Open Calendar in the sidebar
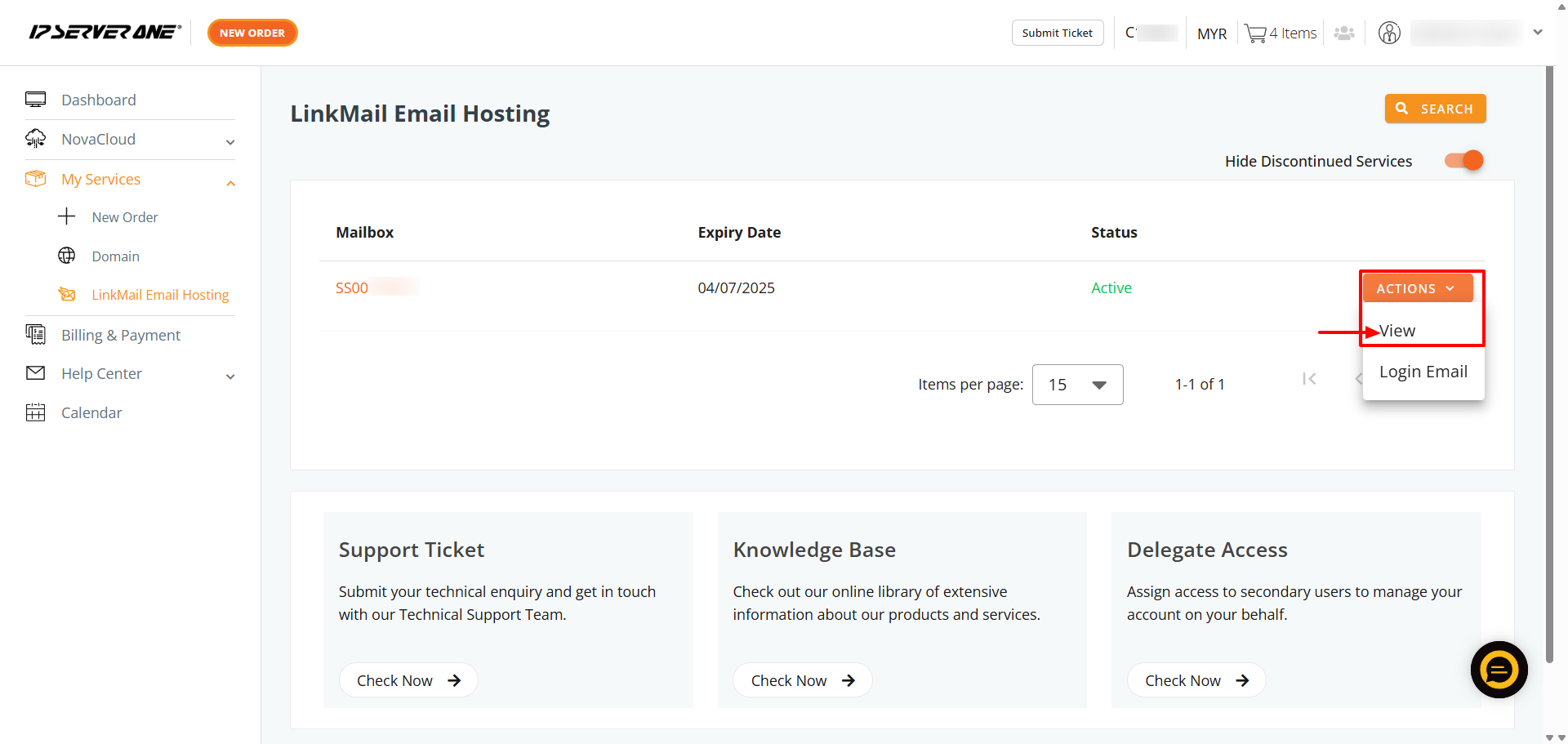 coord(91,412)
